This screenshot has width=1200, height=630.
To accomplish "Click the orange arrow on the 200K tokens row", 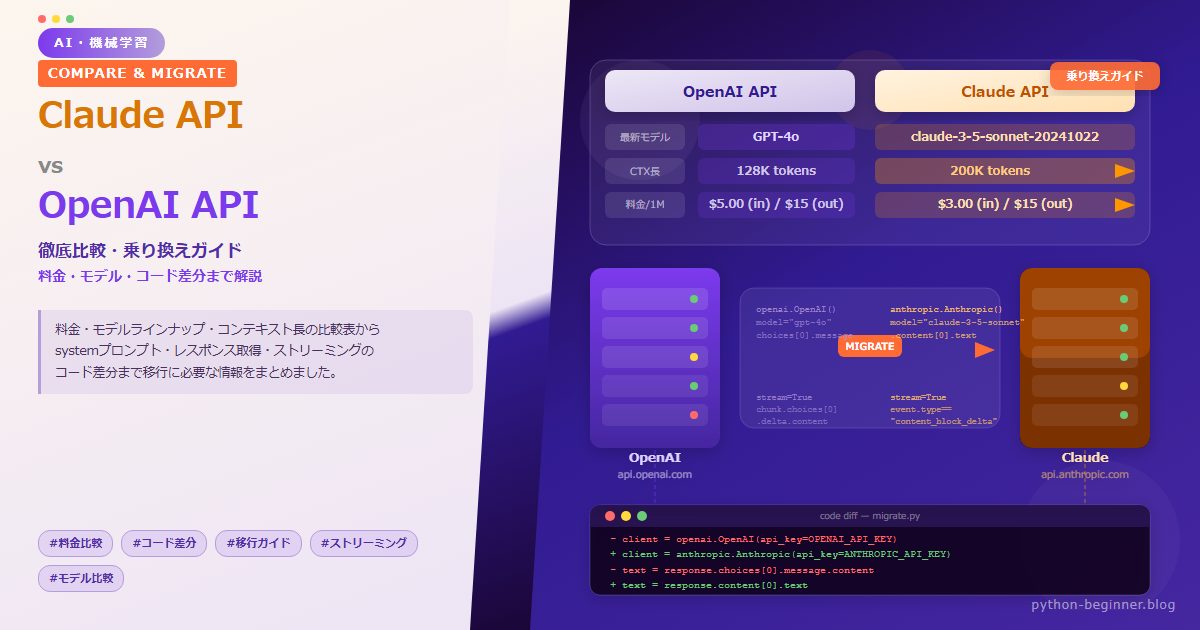I will coord(1125,171).
